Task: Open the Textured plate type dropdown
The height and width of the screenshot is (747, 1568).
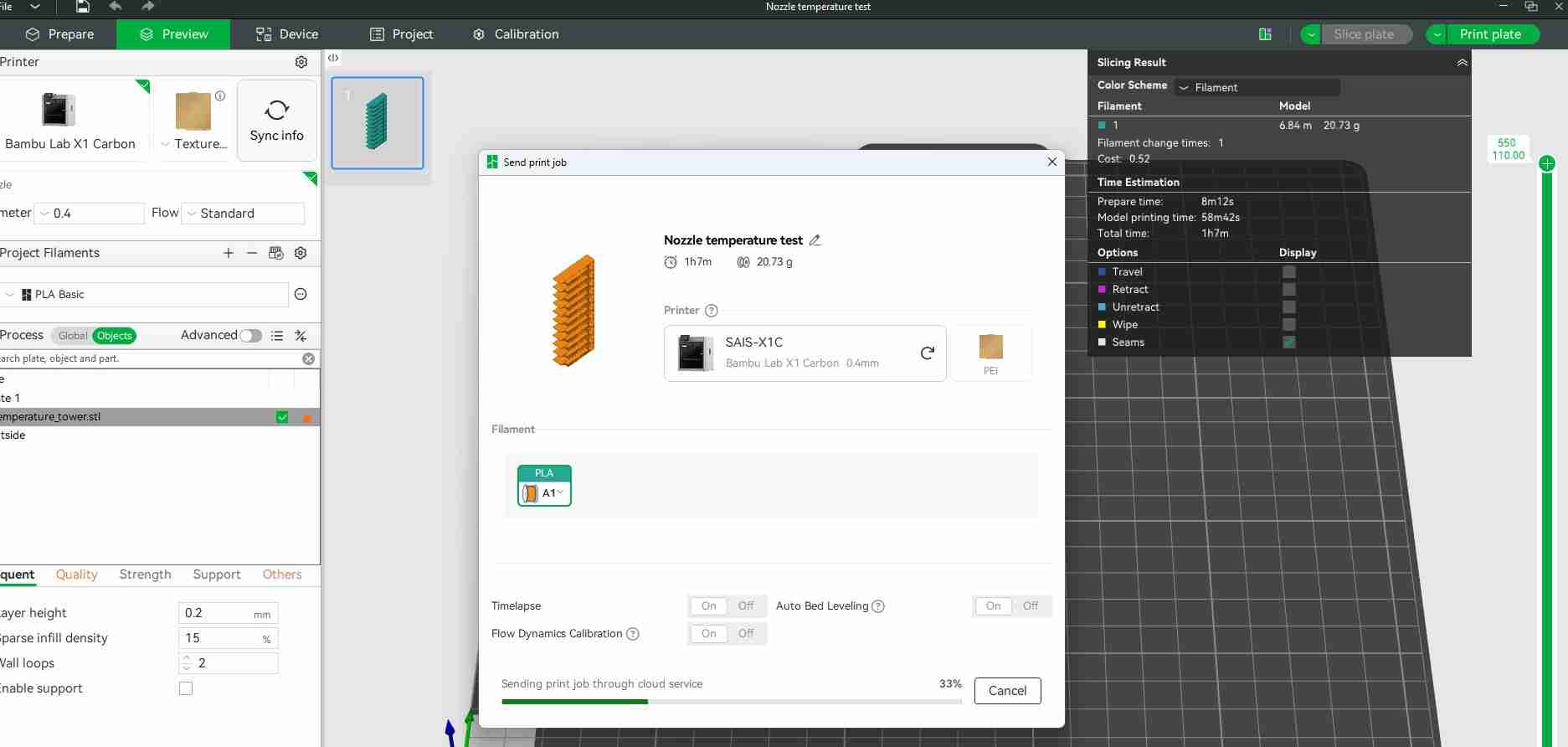Action: pyautogui.click(x=193, y=144)
